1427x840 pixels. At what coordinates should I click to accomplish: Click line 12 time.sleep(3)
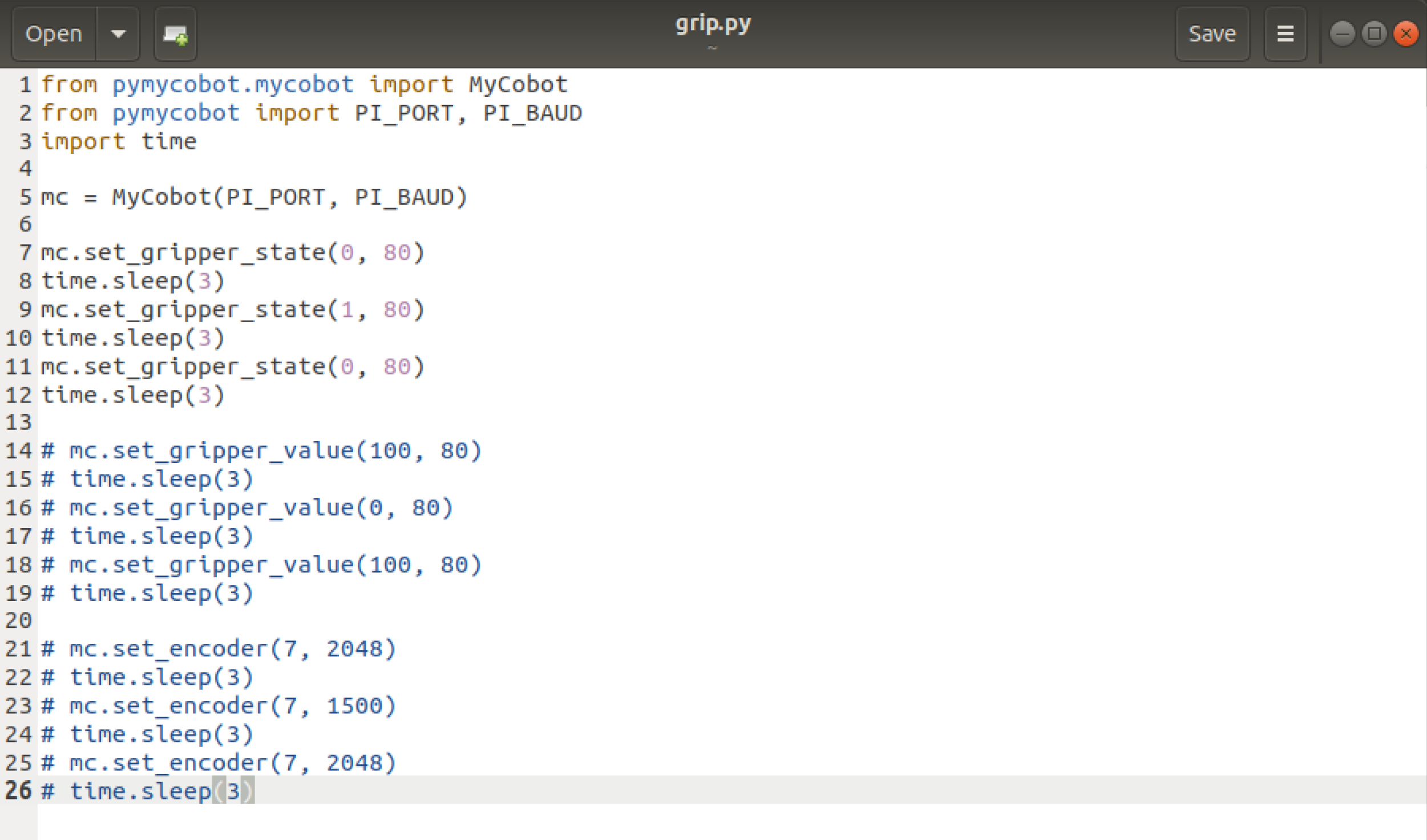click(133, 395)
